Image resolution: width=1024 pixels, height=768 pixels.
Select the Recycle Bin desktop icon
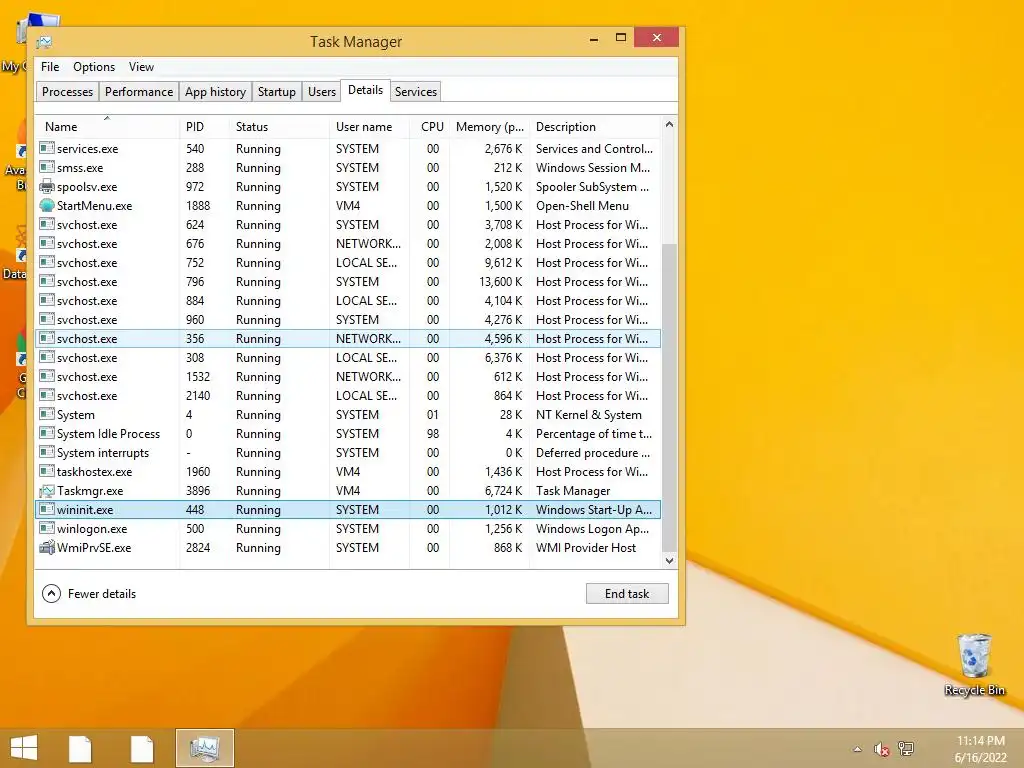point(974,665)
